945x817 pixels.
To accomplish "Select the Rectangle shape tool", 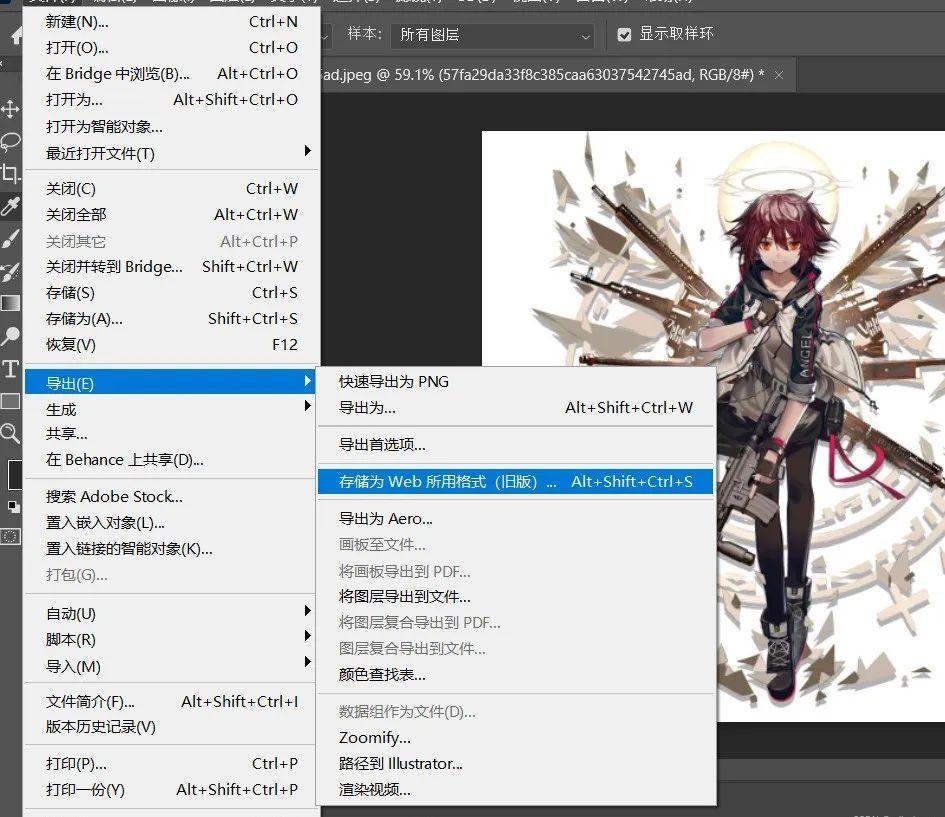I will pyautogui.click(x=10, y=401).
